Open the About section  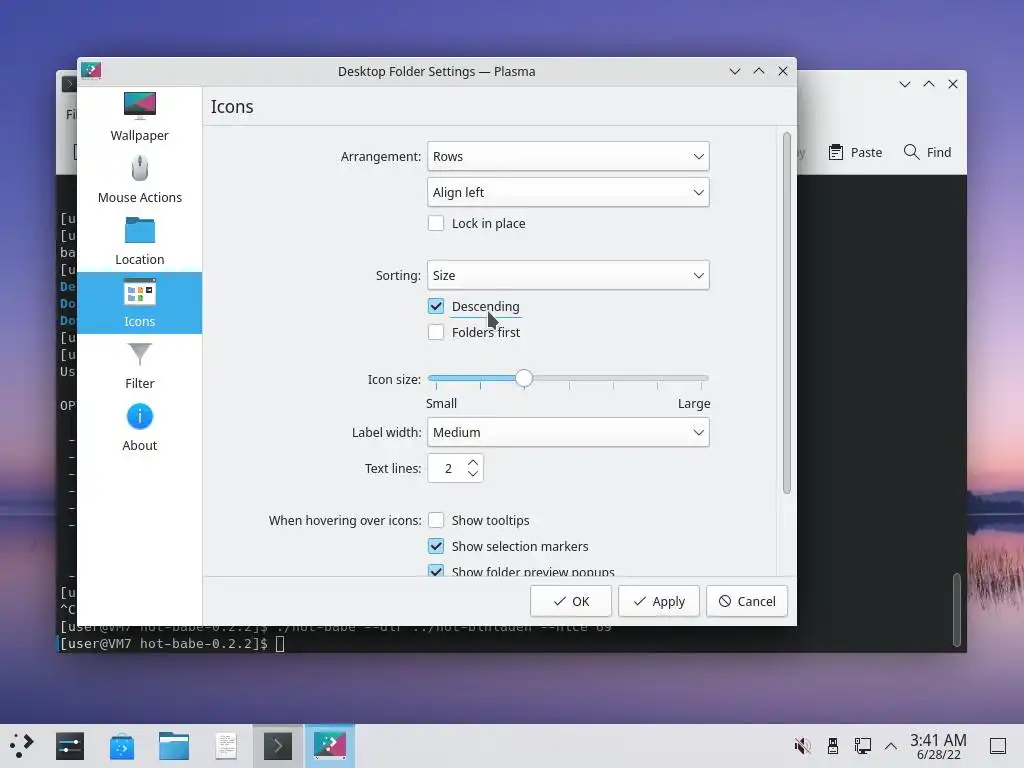139,427
